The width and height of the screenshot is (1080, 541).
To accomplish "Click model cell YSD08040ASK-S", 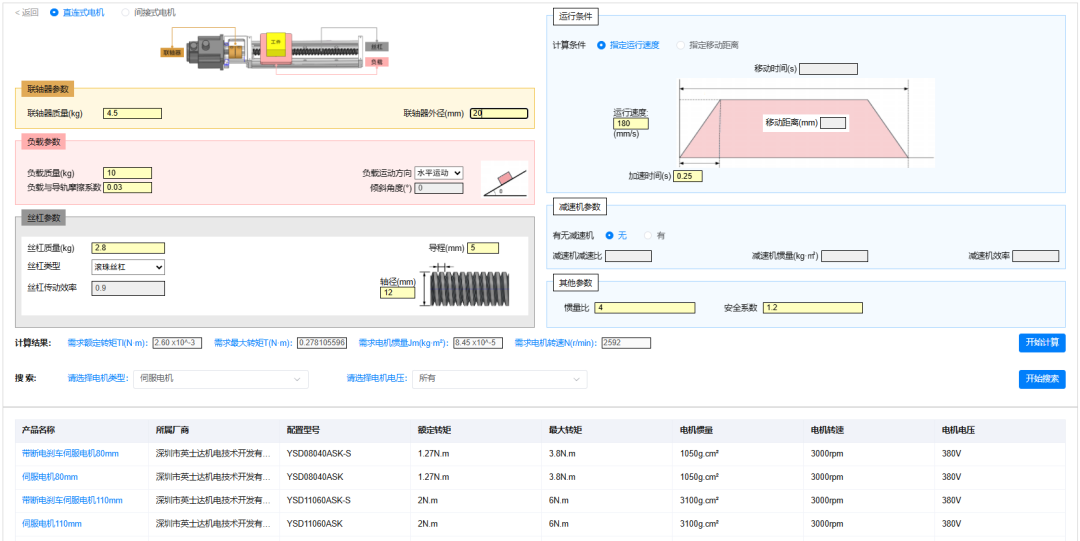I will coord(319,453).
